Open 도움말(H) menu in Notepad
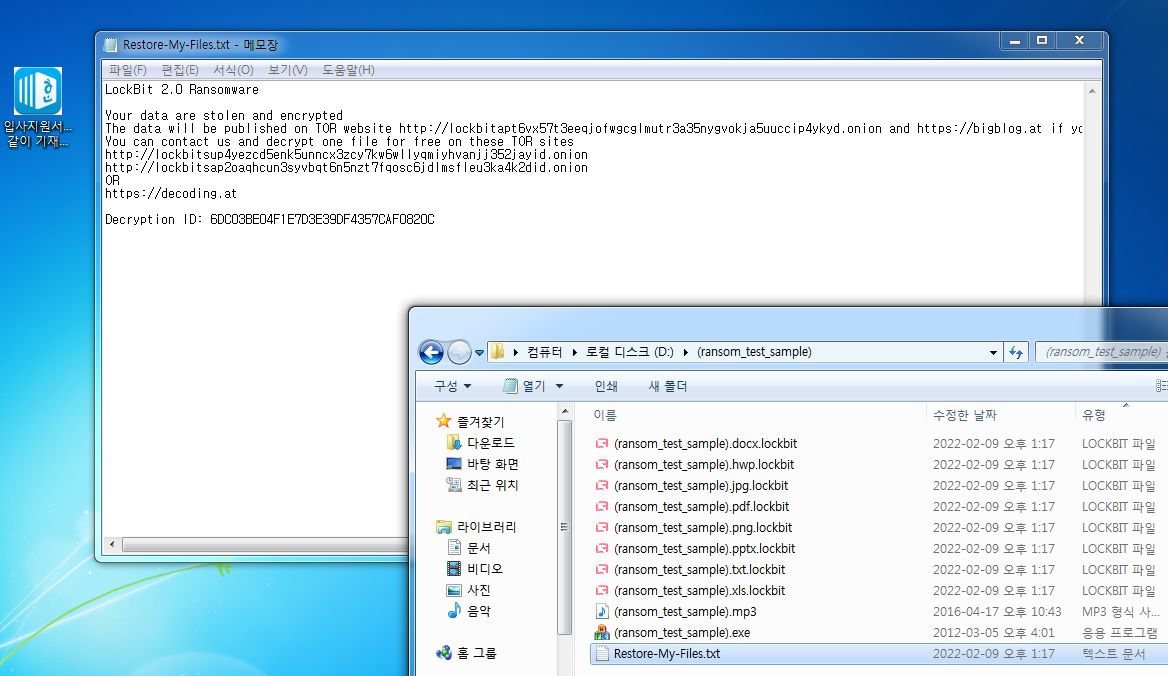Image resolution: width=1168 pixels, height=676 pixels. (x=348, y=70)
